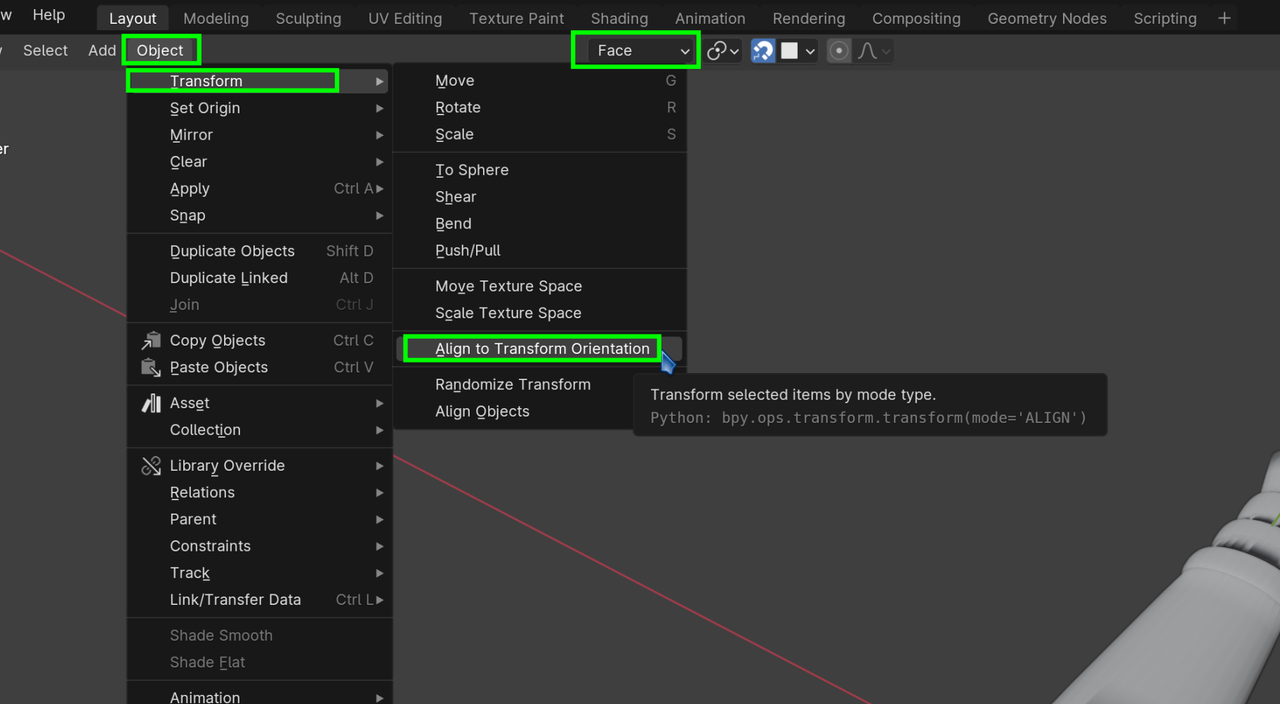Switch to the Compositing workspace tab
Image resolution: width=1280 pixels, height=704 pixels.
pos(916,18)
